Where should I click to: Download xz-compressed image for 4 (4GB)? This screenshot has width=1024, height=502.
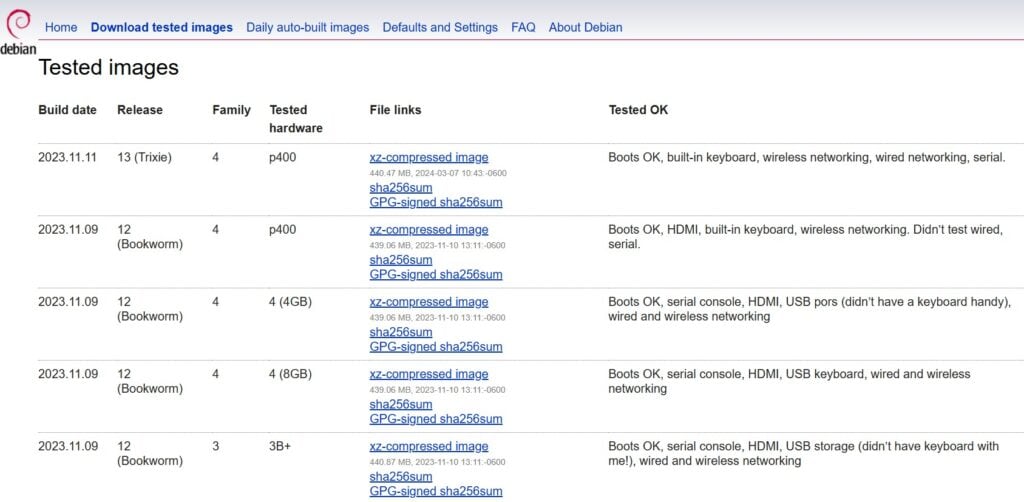[x=428, y=302]
